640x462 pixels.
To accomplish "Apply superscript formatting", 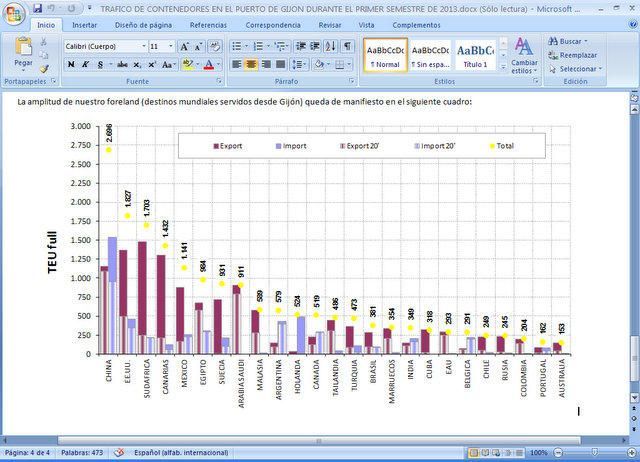I will pyautogui.click(x=152, y=64).
